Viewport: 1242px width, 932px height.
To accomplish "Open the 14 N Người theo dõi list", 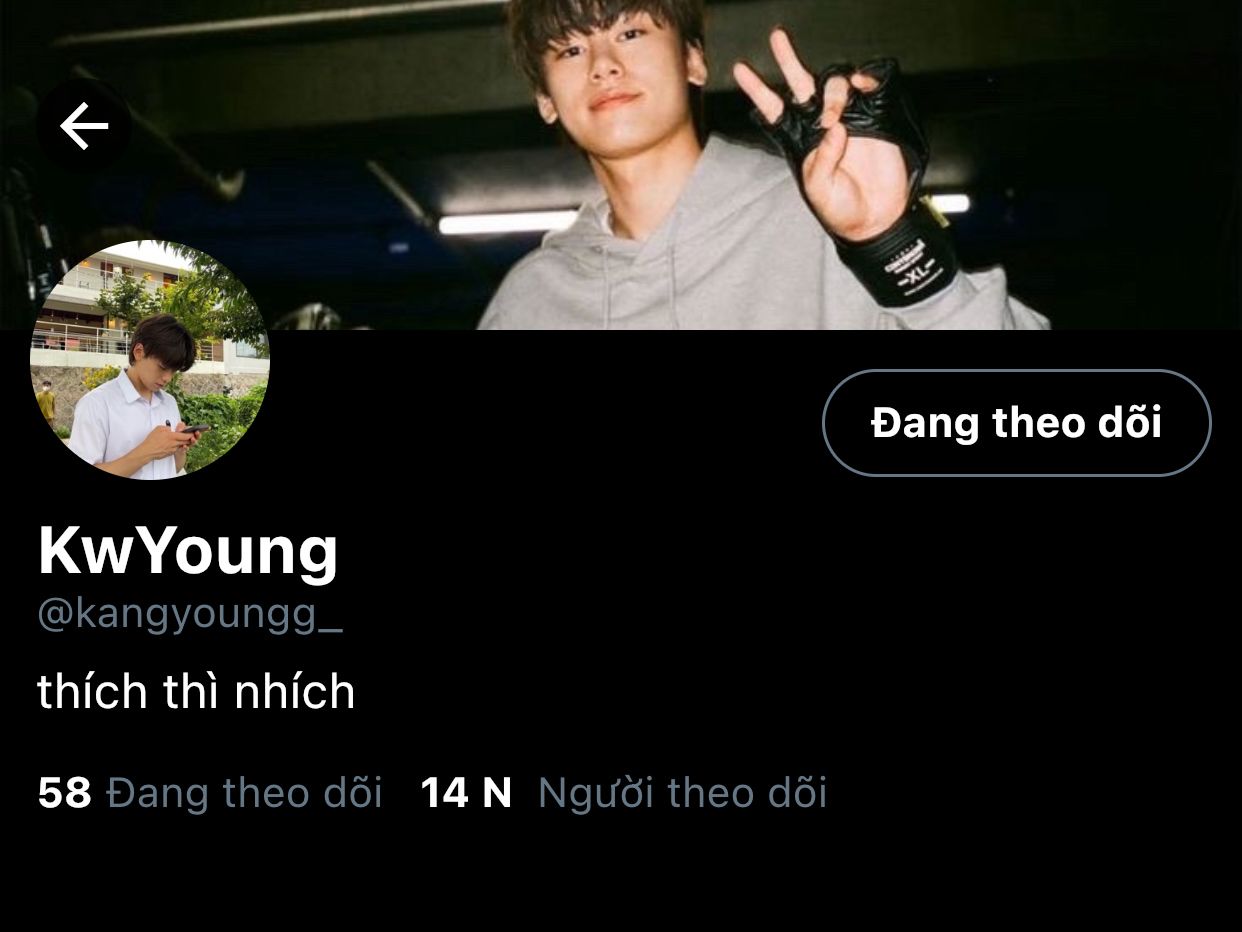I will click(x=624, y=793).
